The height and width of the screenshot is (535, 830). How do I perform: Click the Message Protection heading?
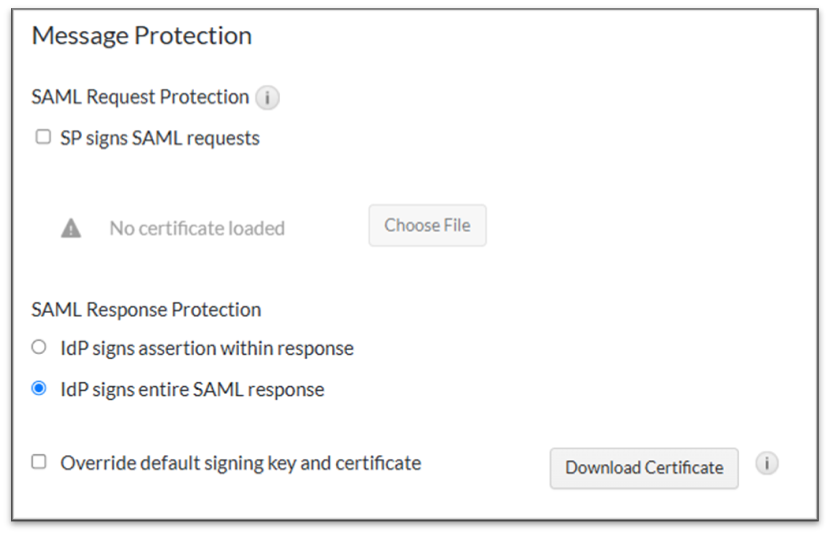(x=142, y=36)
